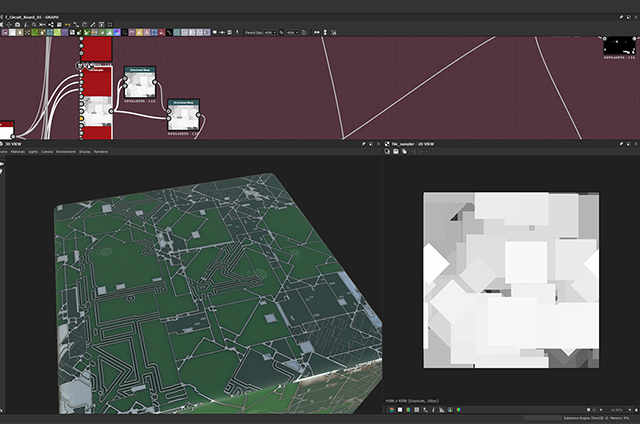Screen dimensions: 640x424
Task: Click the lock icon in 2D View bottom bar
Action: click(636, 410)
